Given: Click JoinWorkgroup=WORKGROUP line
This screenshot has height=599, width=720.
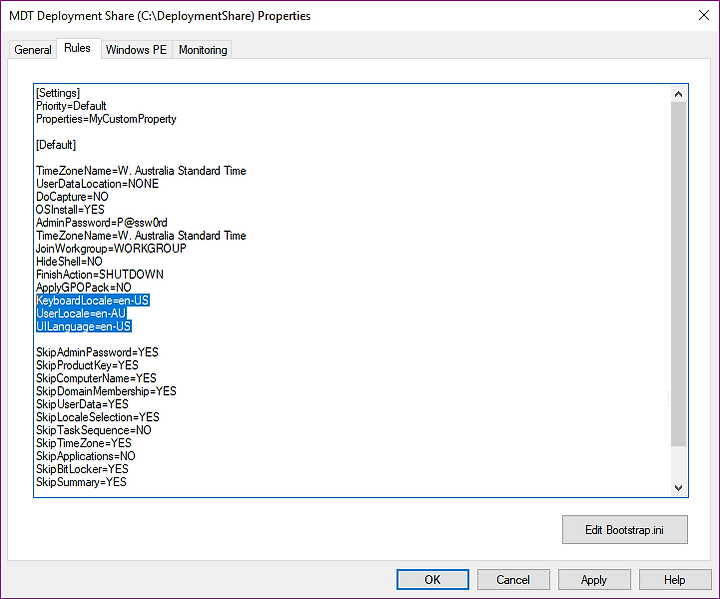Looking at the screenshot, I should [x=111, y=249].
